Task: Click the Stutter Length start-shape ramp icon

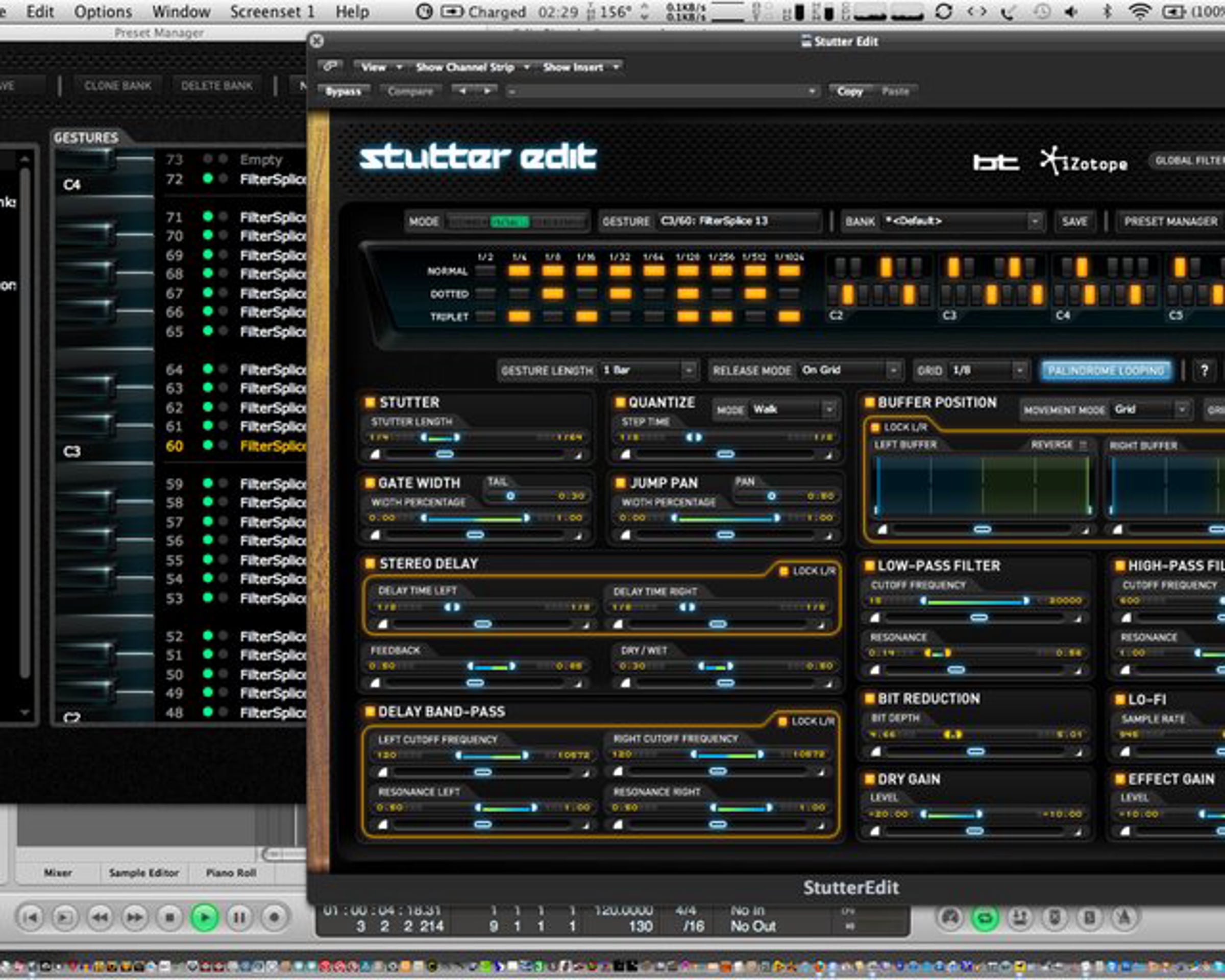Action: [375, 454]
